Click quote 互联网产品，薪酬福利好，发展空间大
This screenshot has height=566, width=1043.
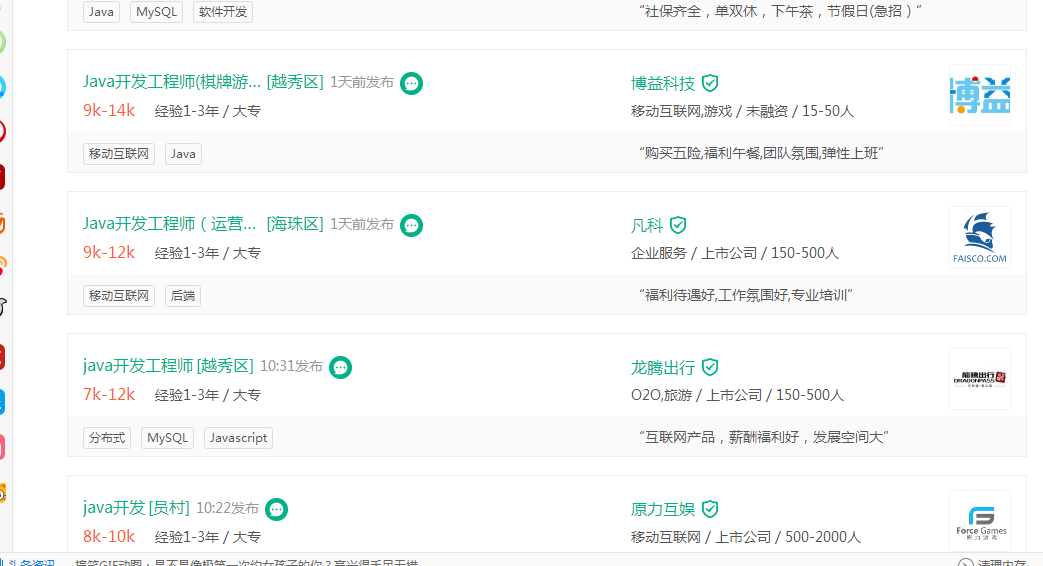(764, 438)
